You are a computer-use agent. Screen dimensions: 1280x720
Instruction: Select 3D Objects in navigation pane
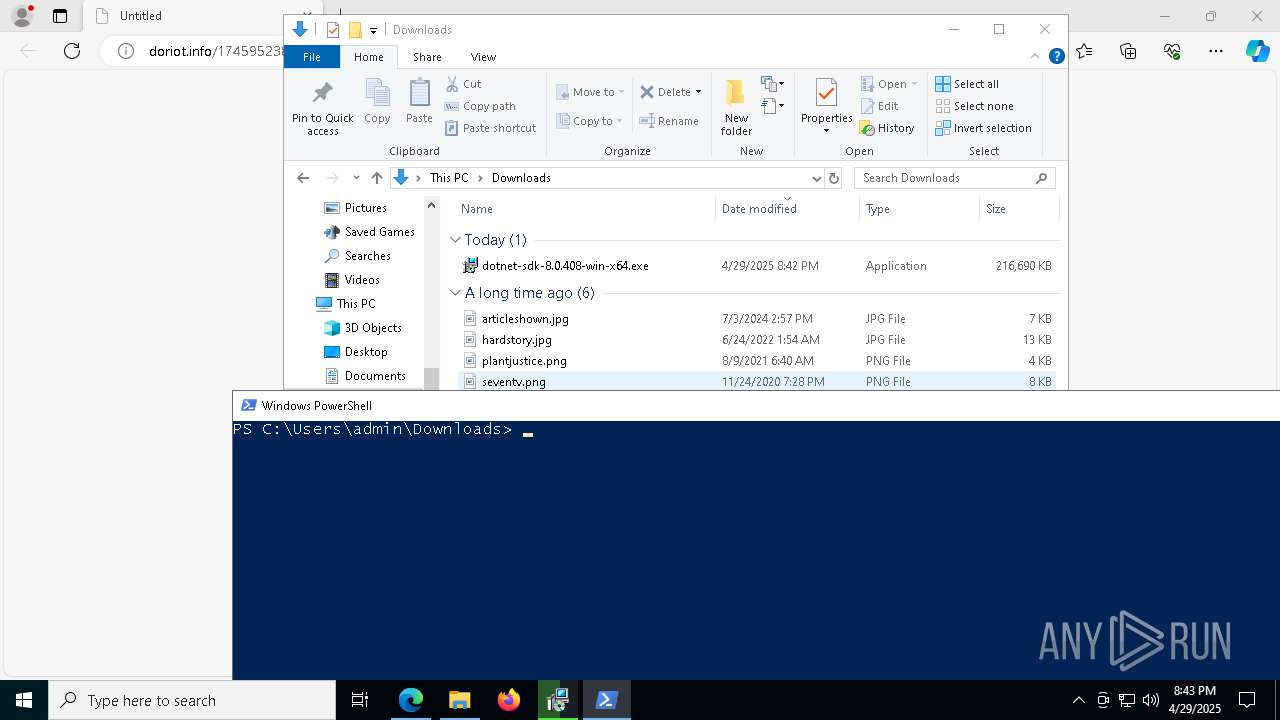click(373, 328)
